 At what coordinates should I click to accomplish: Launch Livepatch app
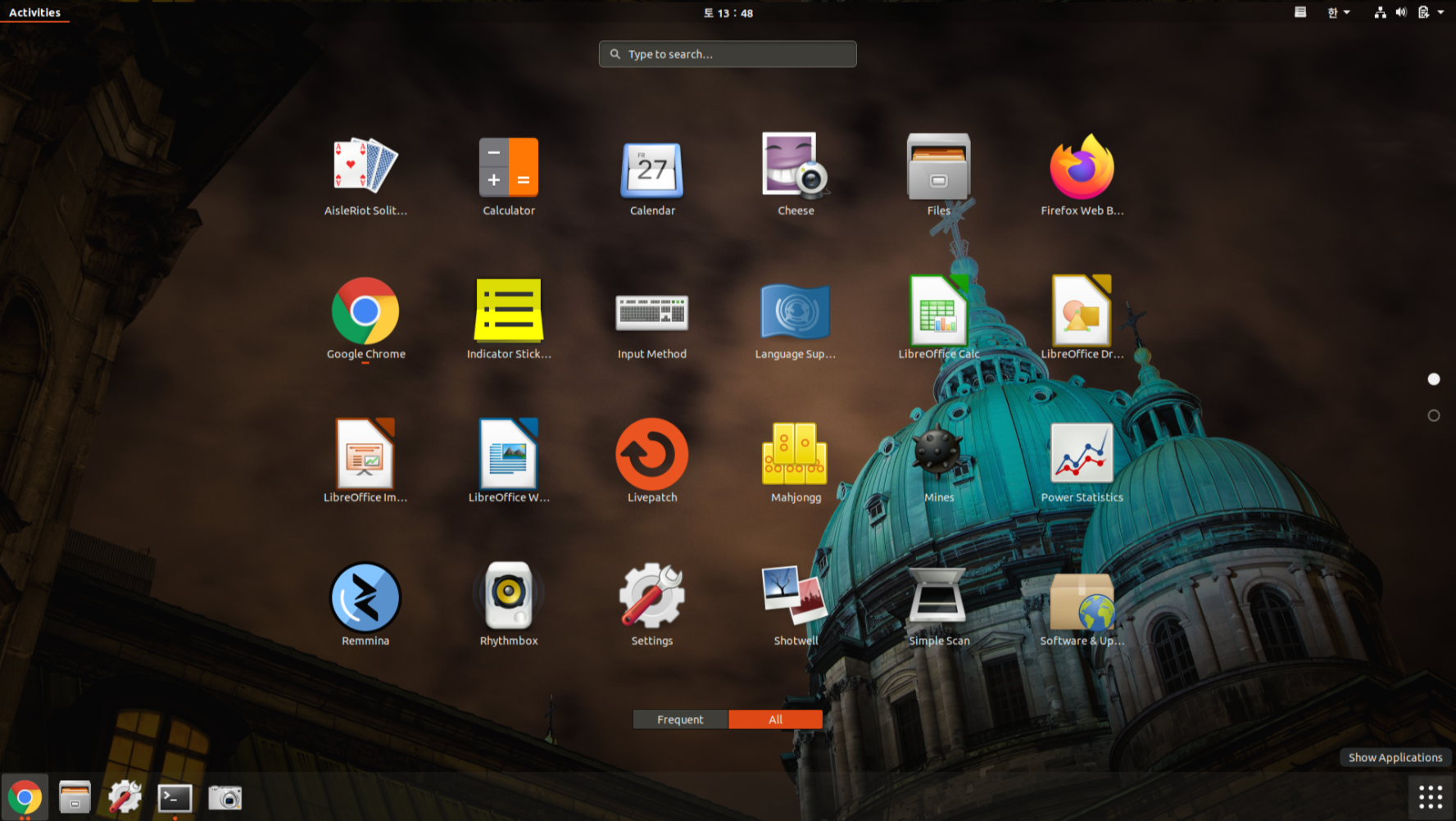tap(652, 462)
